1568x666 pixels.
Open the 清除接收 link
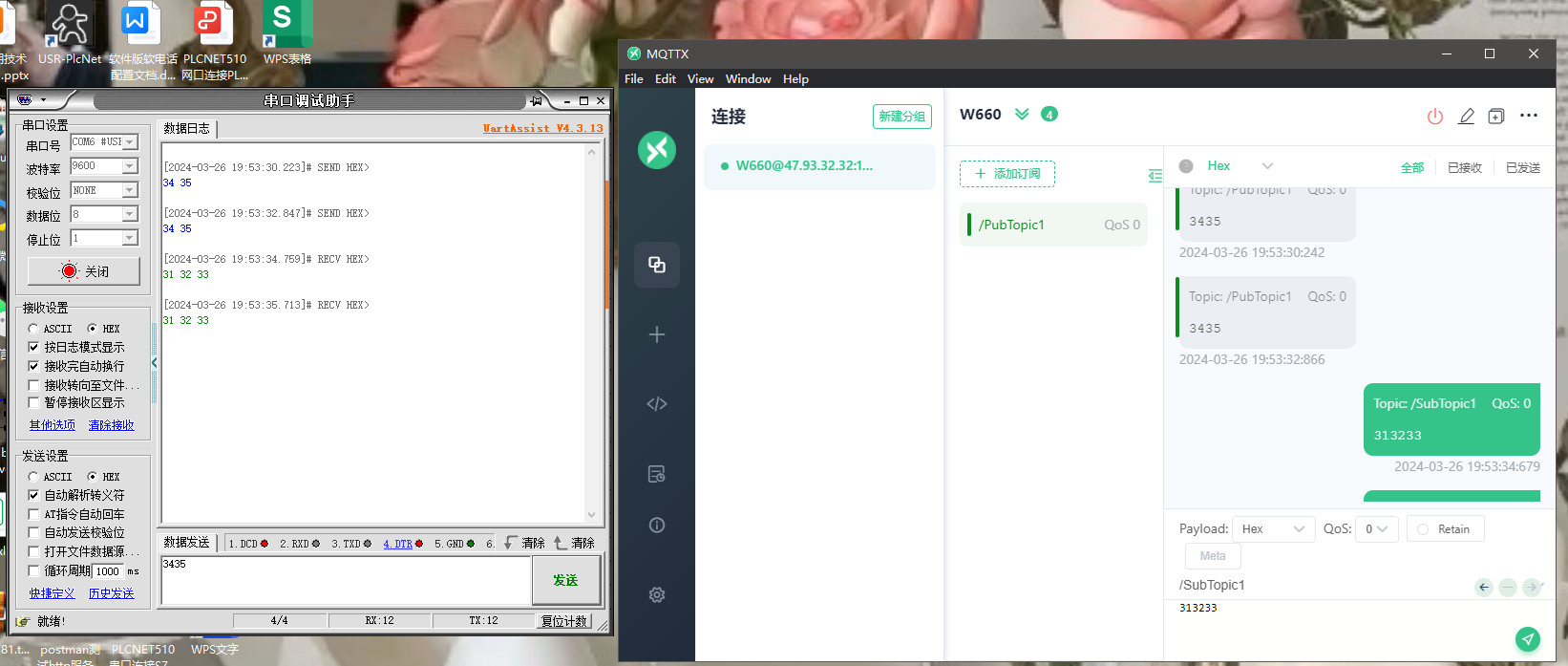(112, 425)
